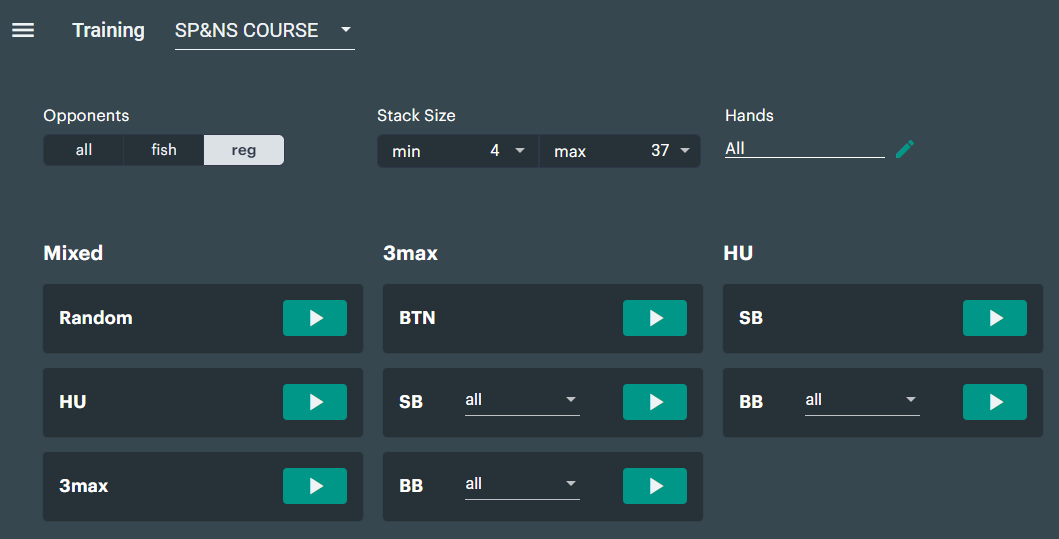
Task: Click the HU section heading
Action: click(738, 253)
